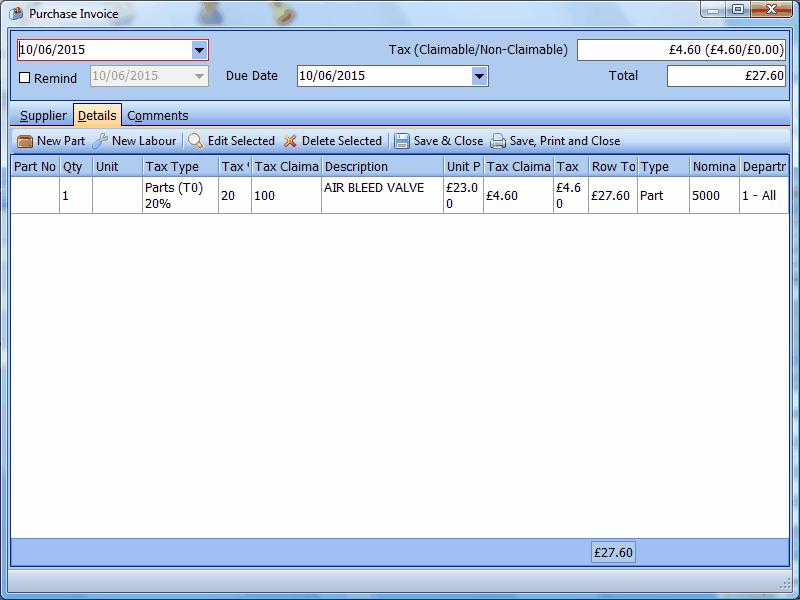Image resolution: width=800 pixels, height=600 pixels.
Task: Open the invoice date dropdown arrow
Action: pos(199,50)
